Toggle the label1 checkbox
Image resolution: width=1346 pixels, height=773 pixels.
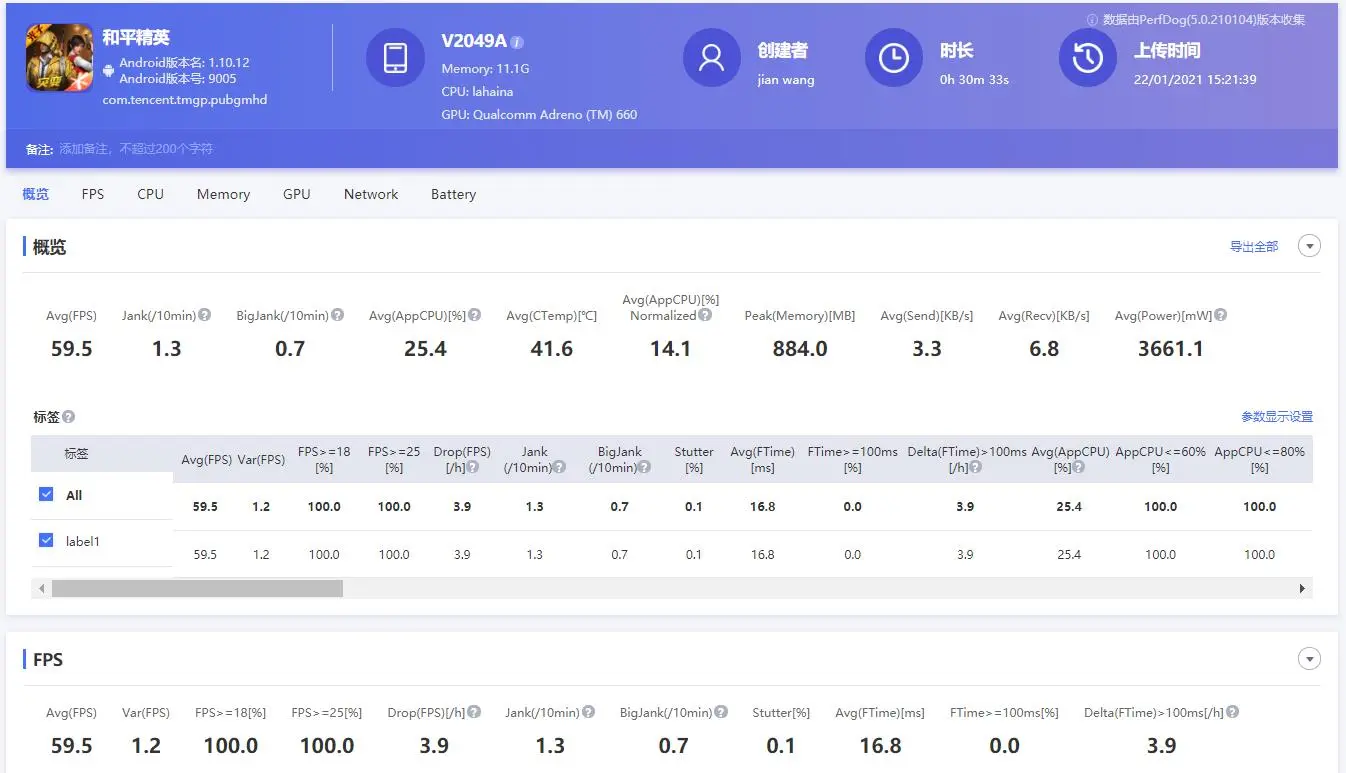click(x=45, y=540)
